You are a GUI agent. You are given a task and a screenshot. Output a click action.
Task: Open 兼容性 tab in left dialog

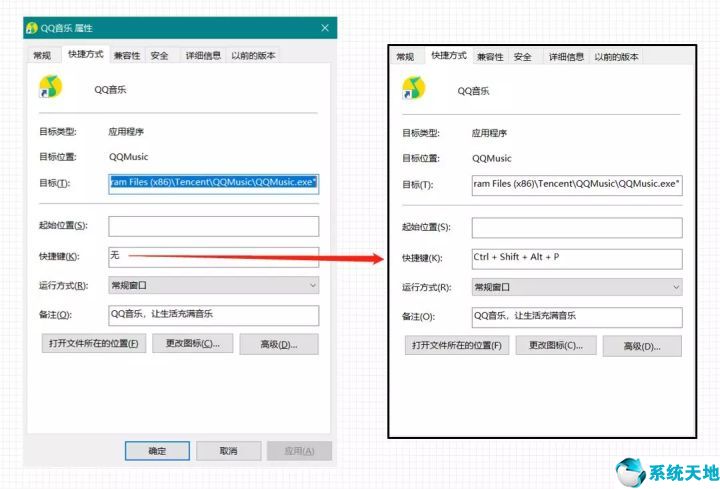point(127,56)
